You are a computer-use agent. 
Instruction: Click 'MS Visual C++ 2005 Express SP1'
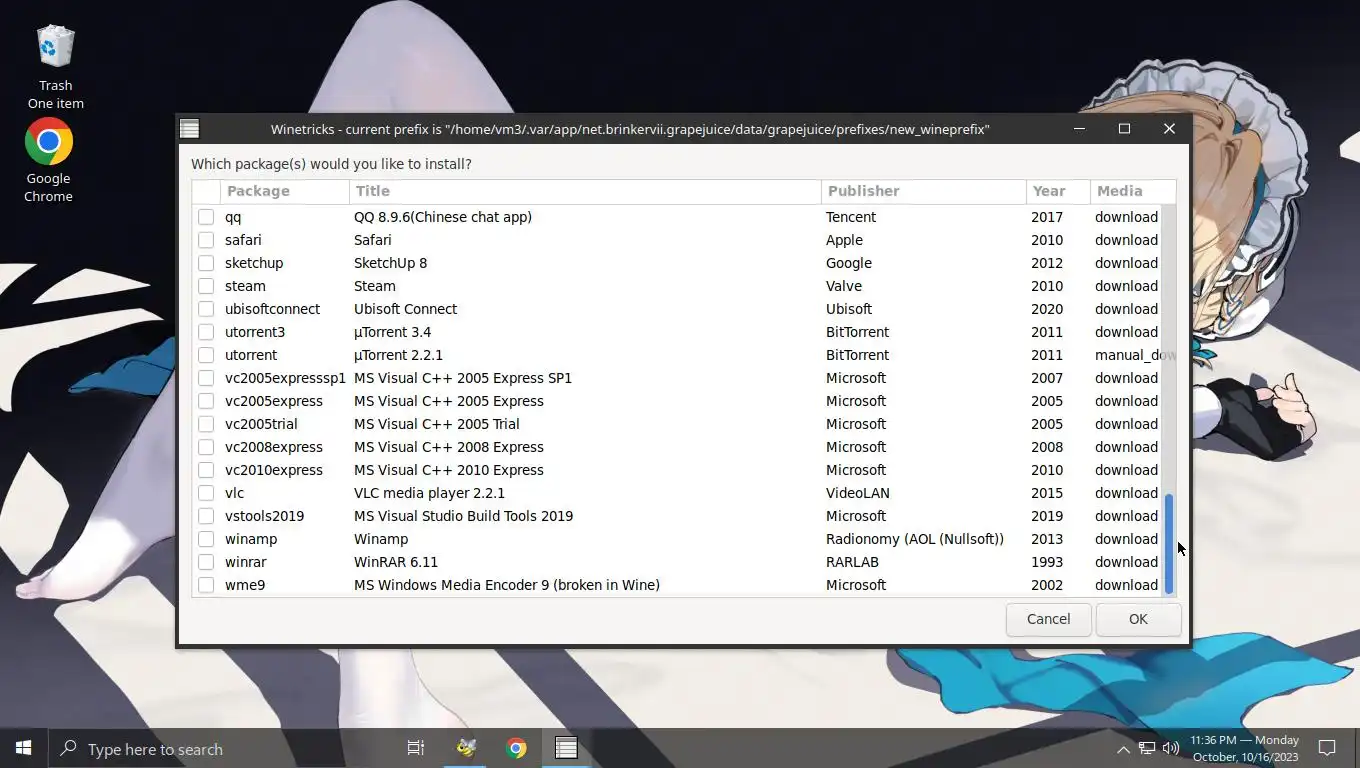(463, 378)
